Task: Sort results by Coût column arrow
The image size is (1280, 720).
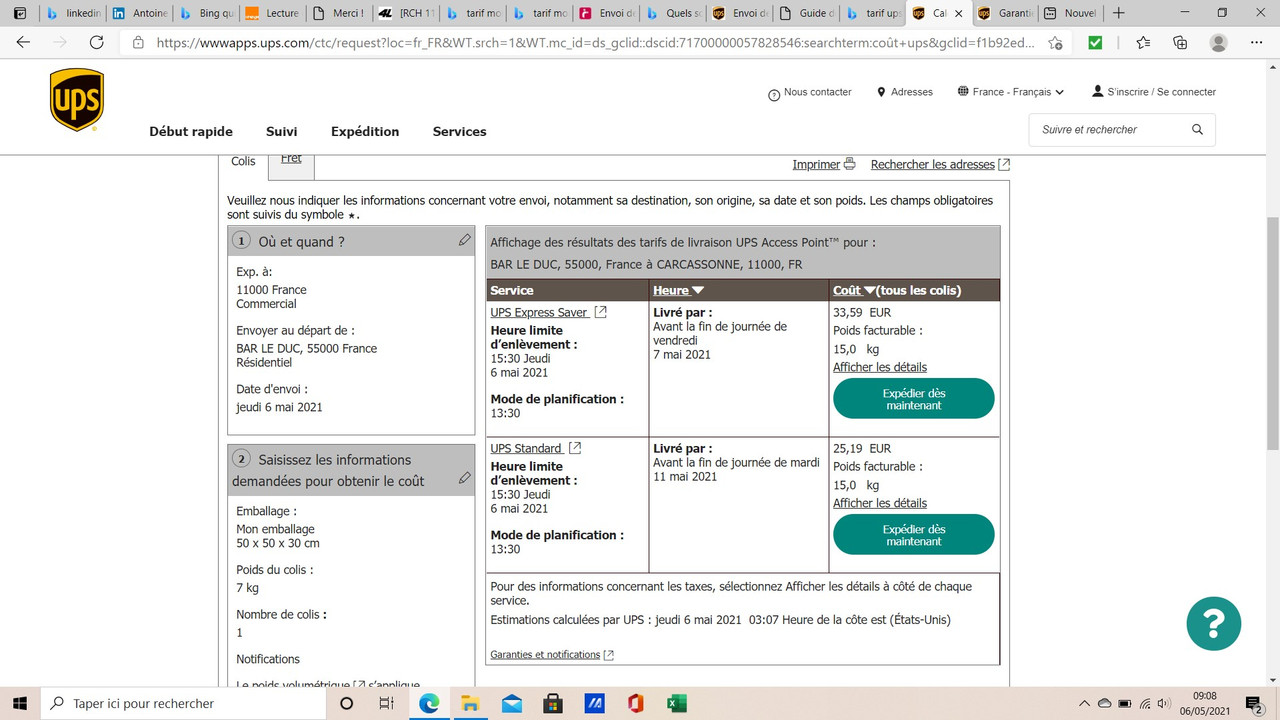Action: click(x=870, y=291)
